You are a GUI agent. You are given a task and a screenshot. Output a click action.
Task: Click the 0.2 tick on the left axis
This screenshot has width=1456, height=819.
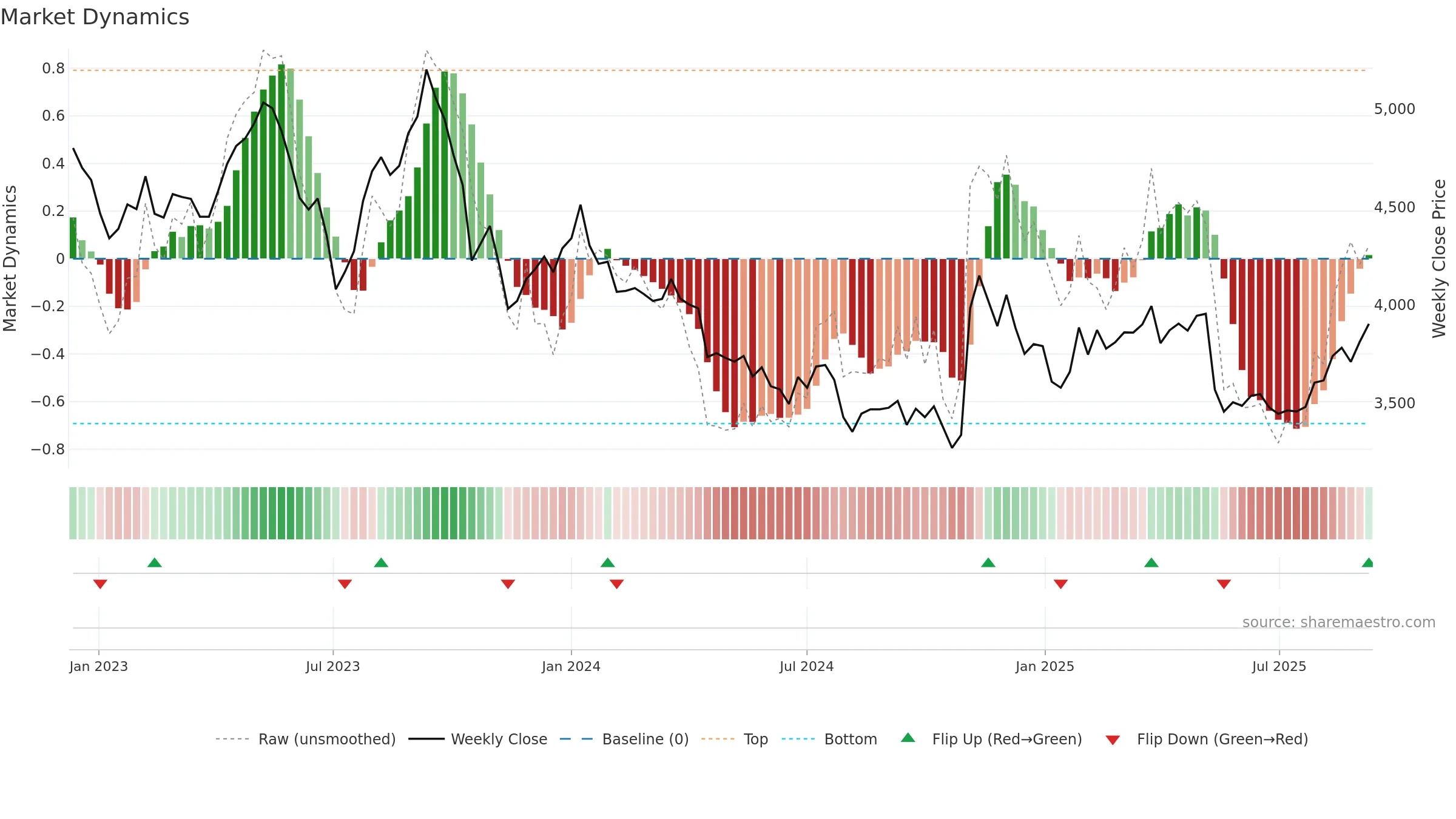coord(53,211)
